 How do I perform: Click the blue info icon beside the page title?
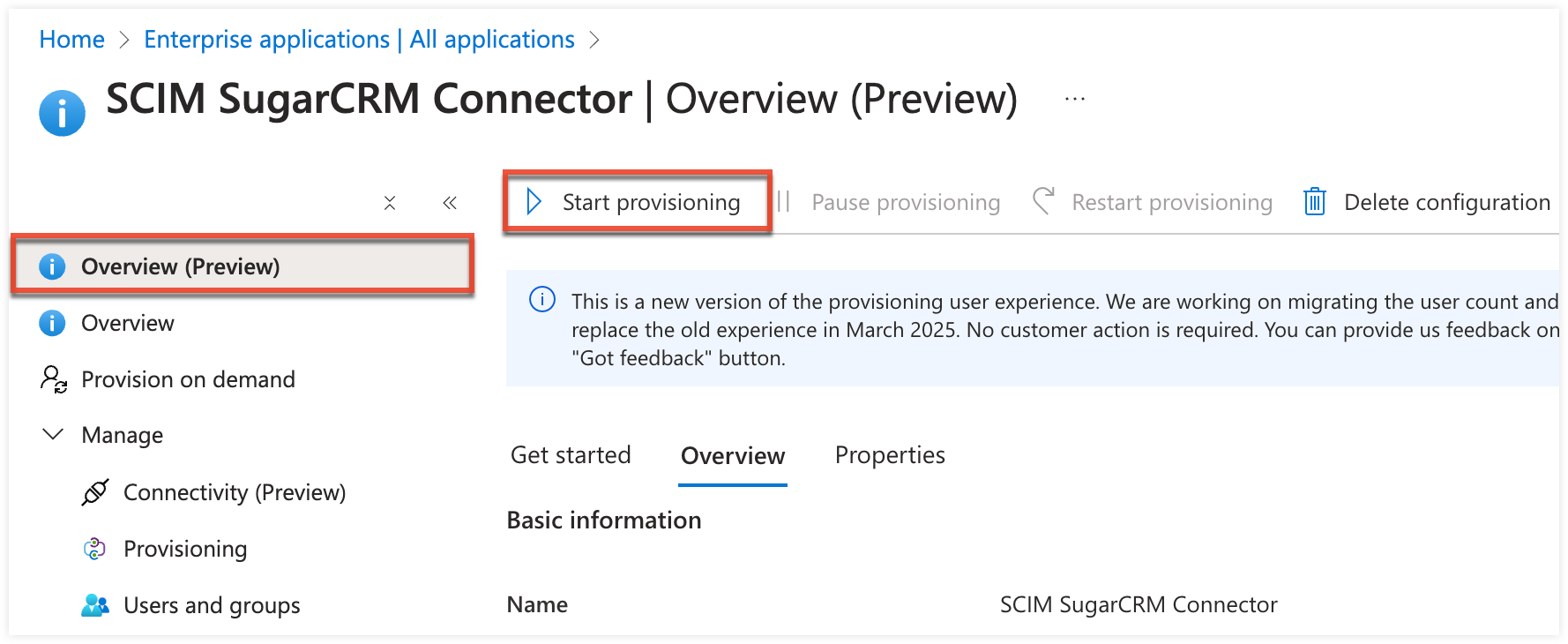(x=62, y=113)
